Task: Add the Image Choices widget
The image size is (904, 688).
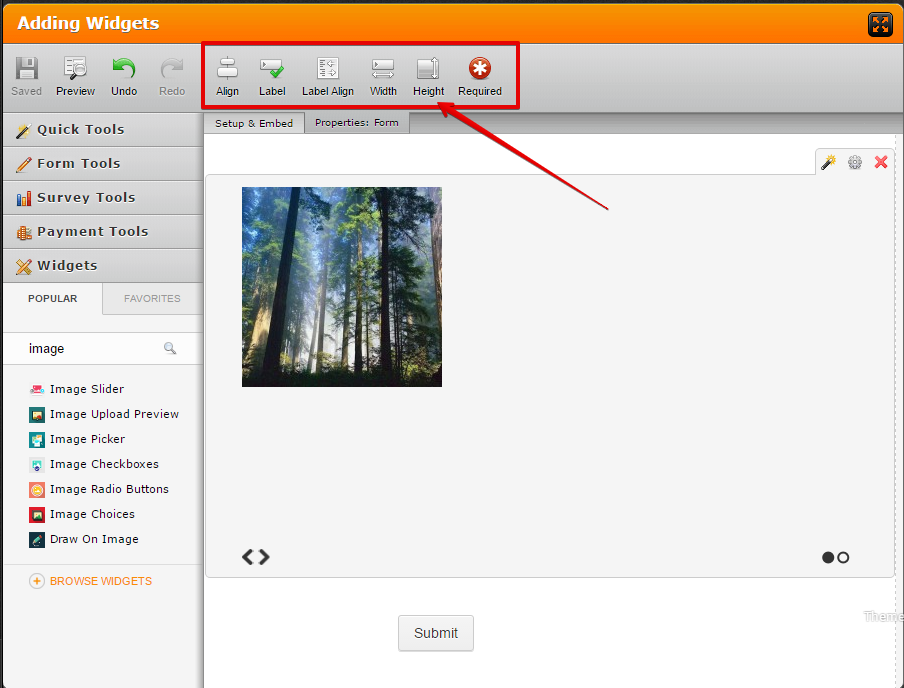Action: click(82, 514)
